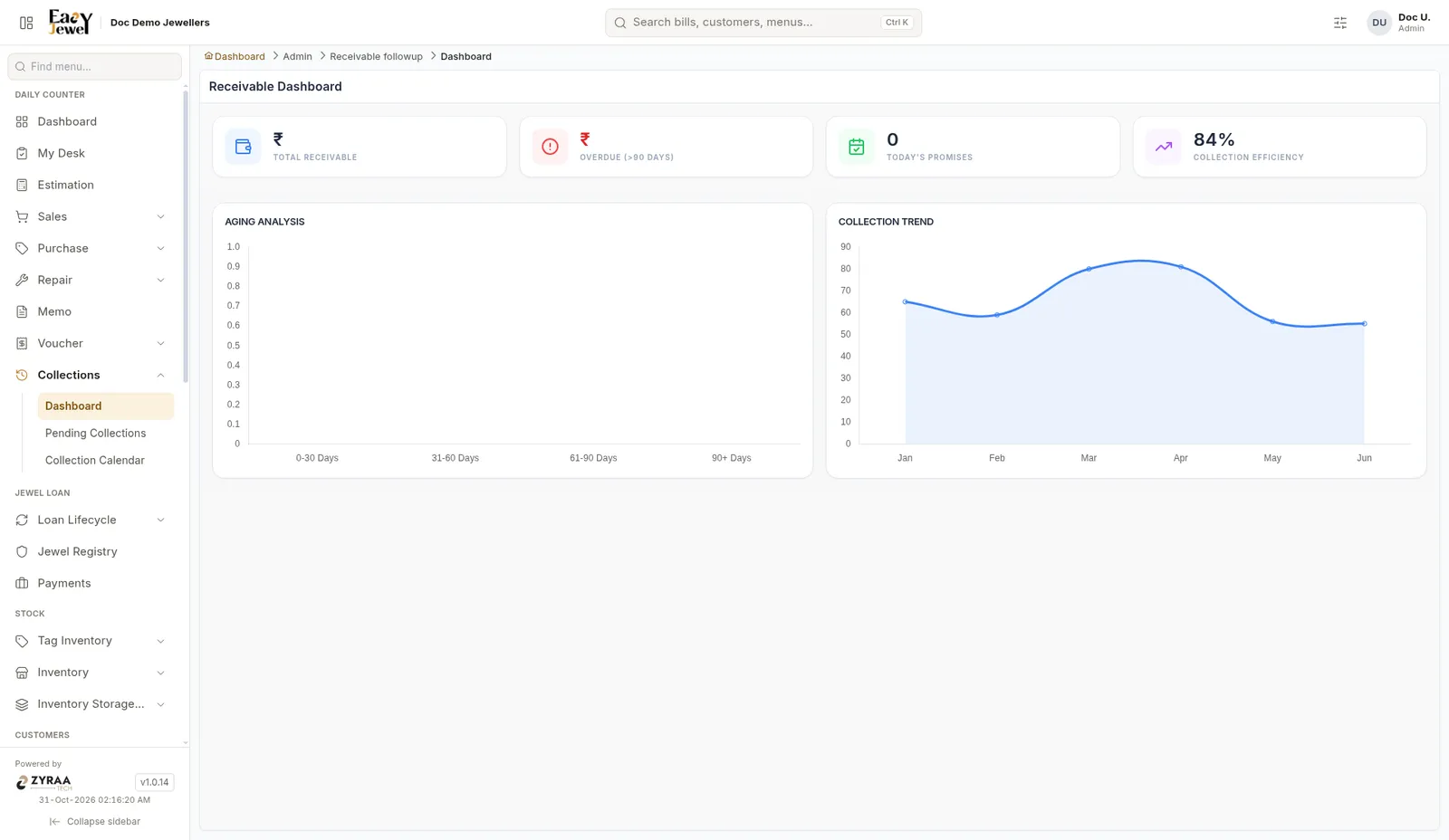This screenshot has height=840, width=1449.
Task: Click the Loan Lifecycle refresh icon
Action: [x=22, y=520]
